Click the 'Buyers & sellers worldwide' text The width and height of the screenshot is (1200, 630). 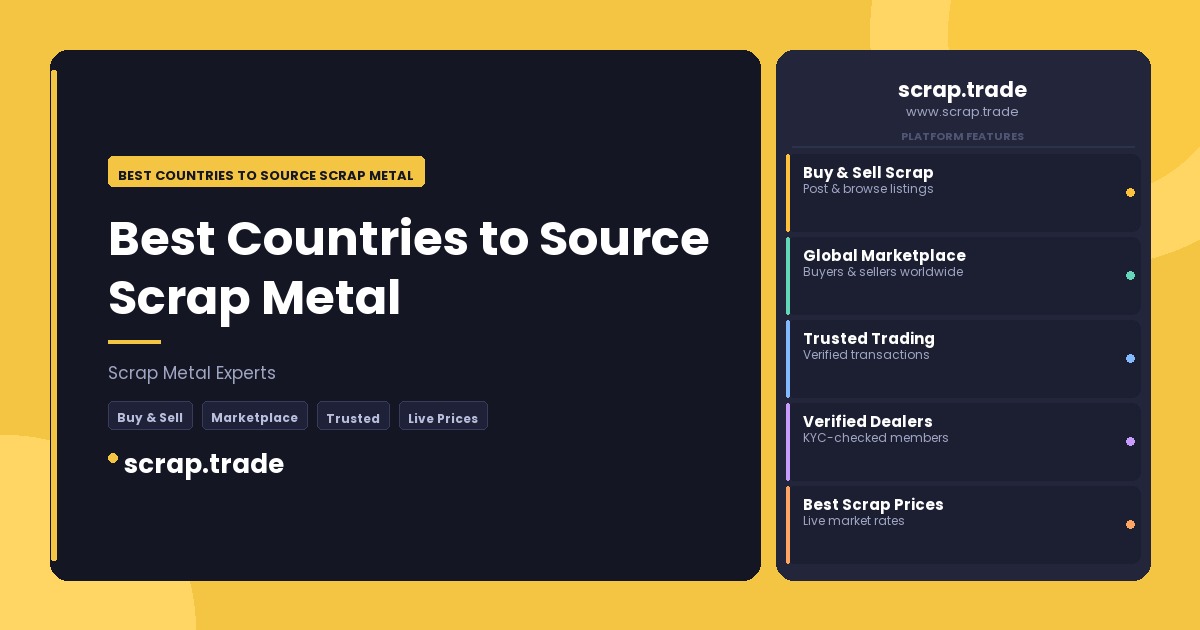[883, 272]
